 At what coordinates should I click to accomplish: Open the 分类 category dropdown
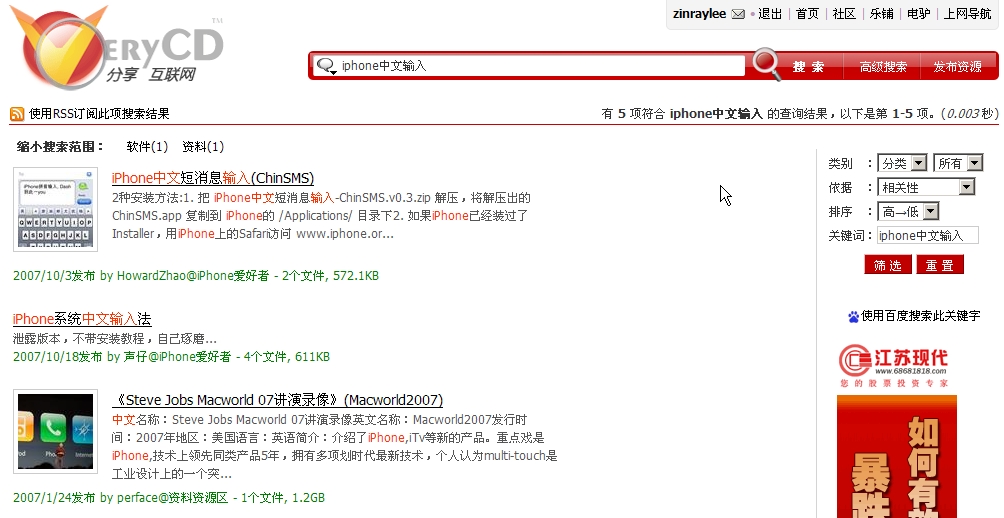tap(903, 163)
